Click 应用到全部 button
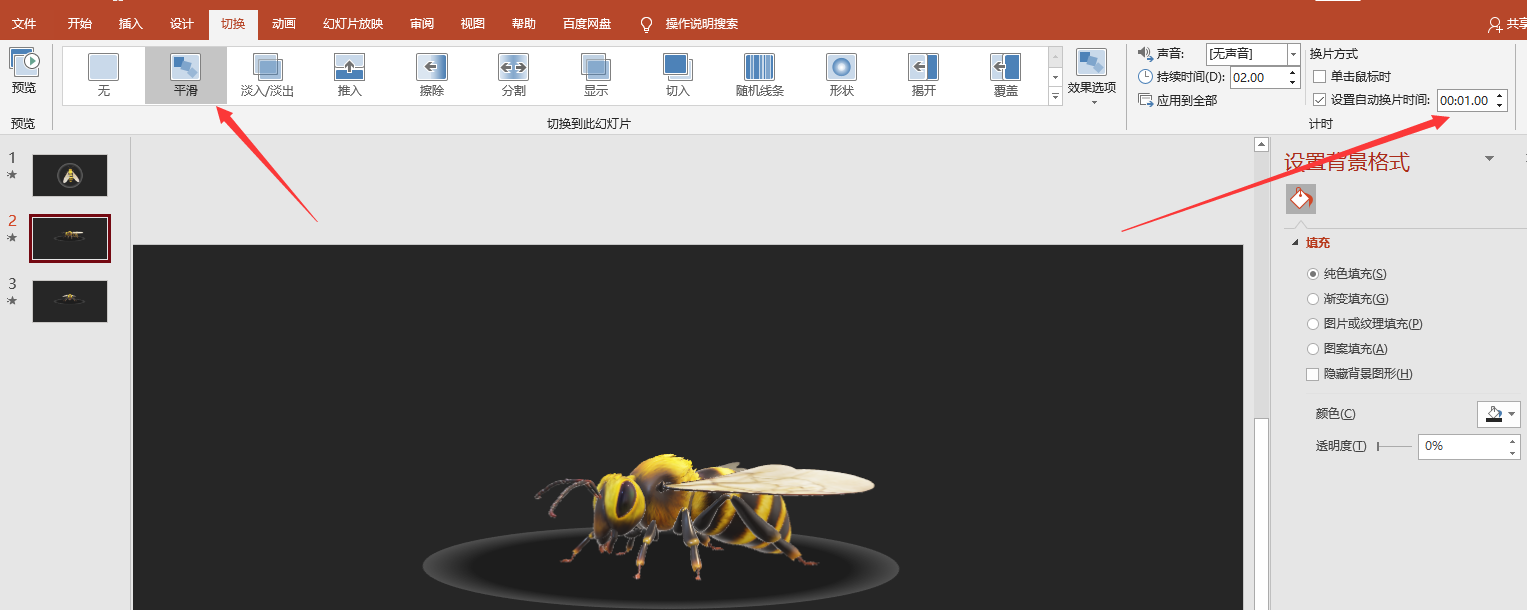 [x=1178, y=100]
